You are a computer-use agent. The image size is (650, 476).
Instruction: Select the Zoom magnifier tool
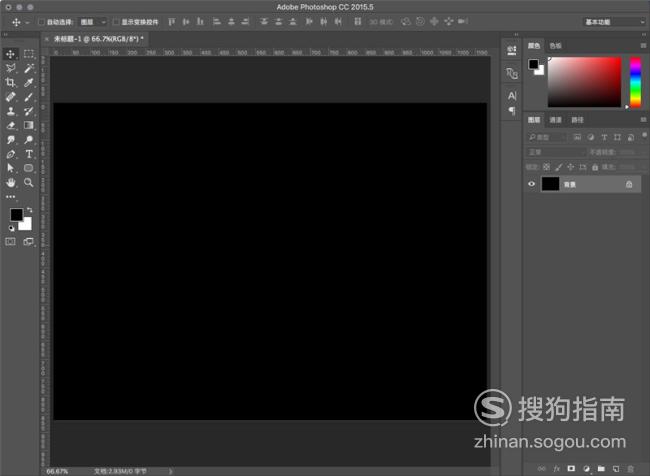(x=29, y=182)
